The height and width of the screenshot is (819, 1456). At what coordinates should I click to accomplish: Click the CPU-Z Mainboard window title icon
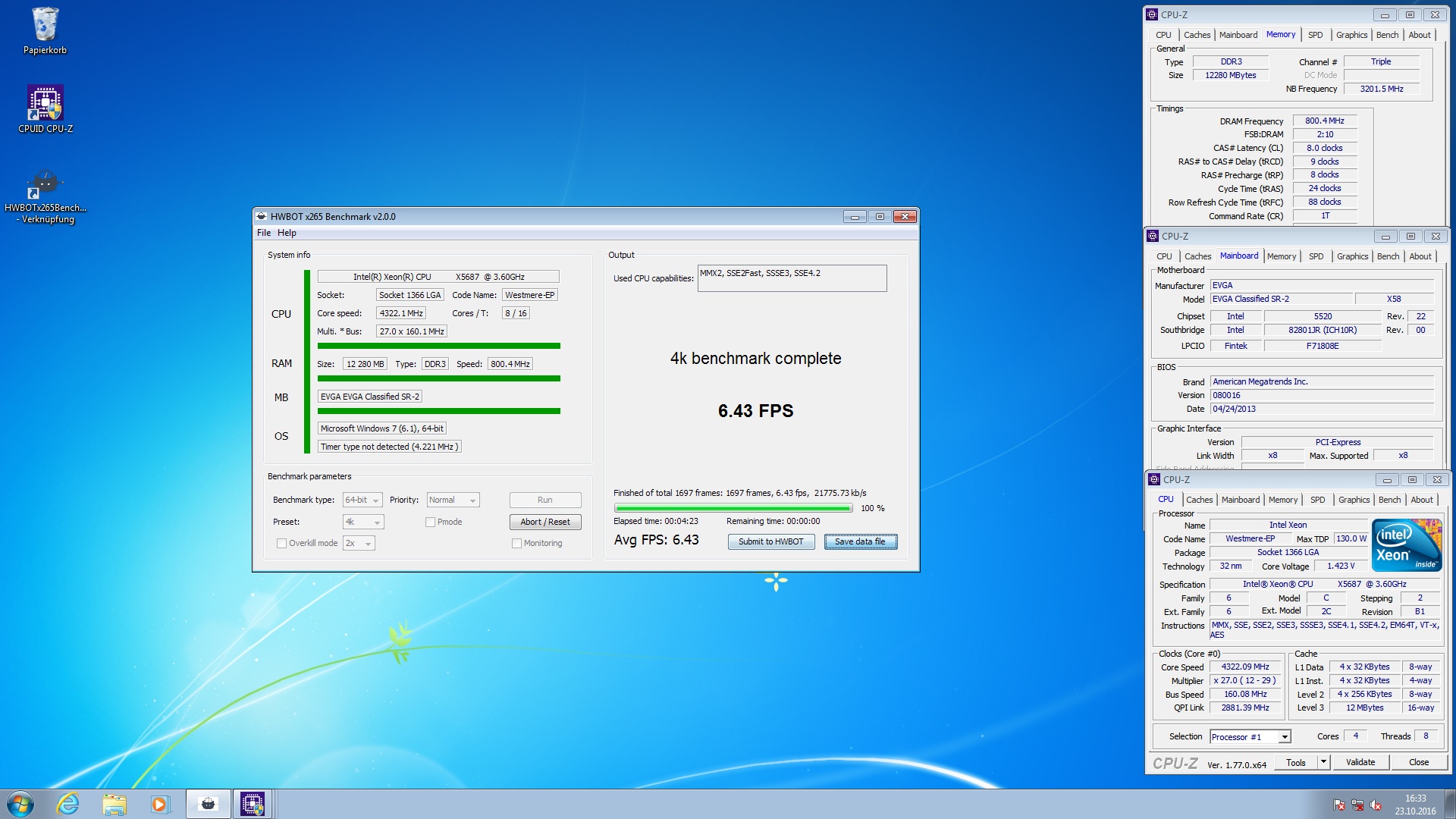click(x=1153, y=236)
